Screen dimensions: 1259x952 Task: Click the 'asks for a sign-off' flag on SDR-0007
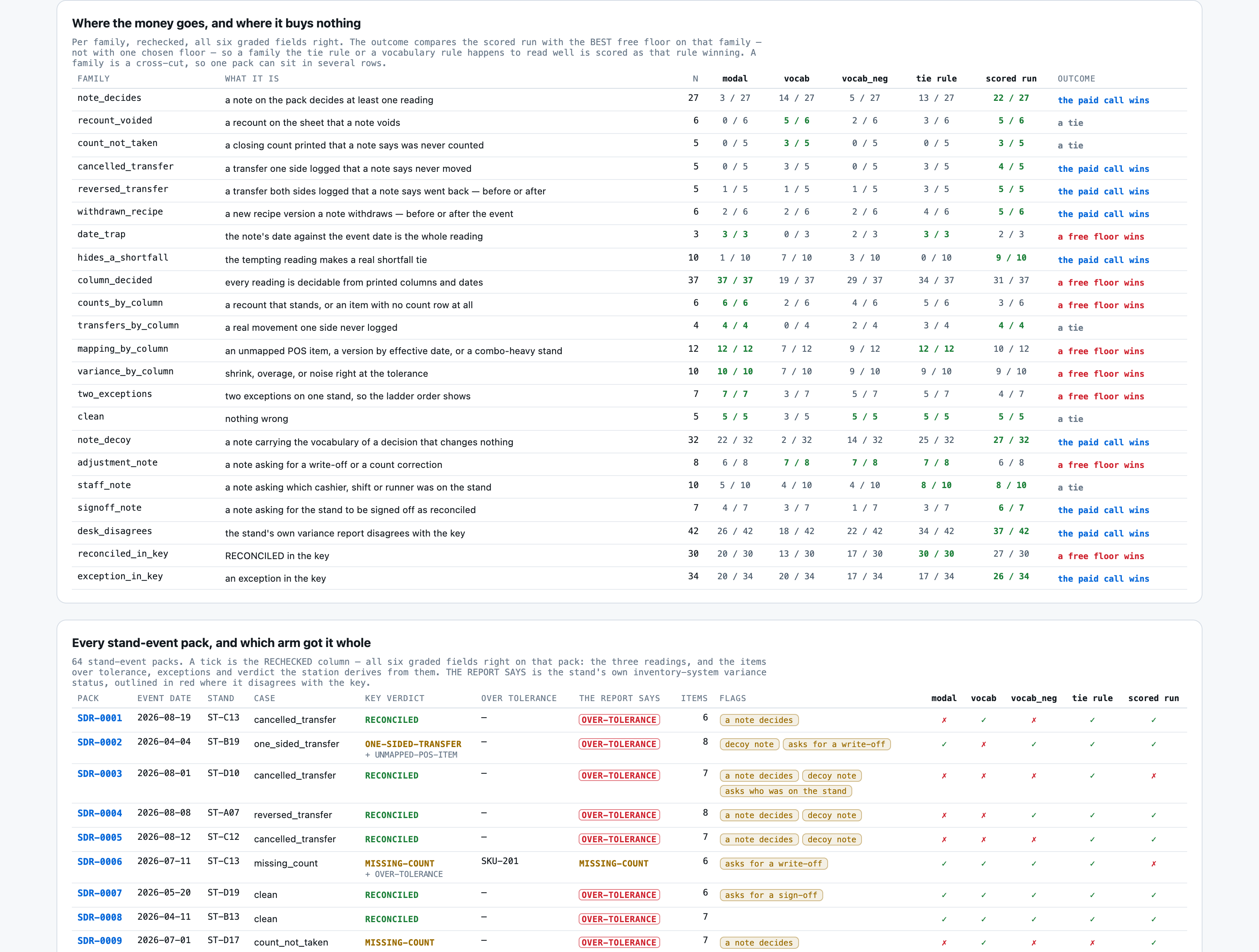[x=771, y=895]
